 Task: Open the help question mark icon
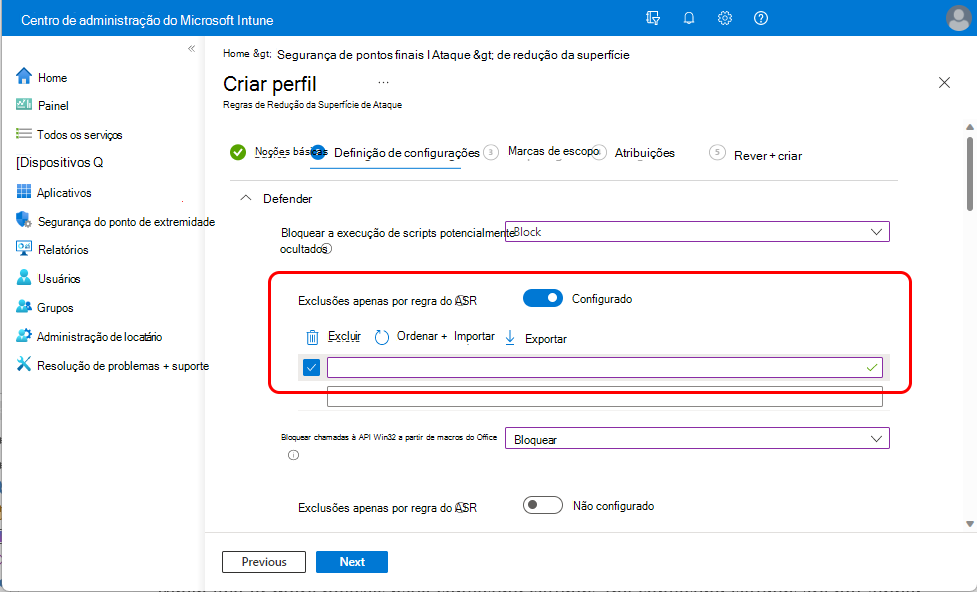pos(761,18)
